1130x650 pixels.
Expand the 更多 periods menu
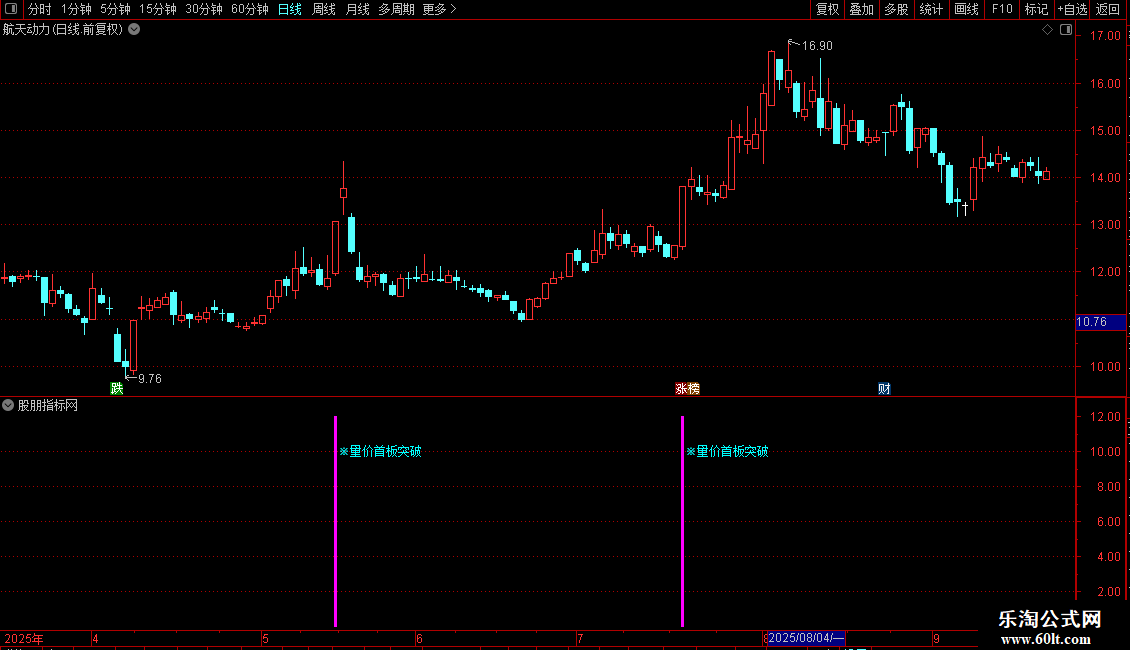pyautogui.click(x=440, y=9)
